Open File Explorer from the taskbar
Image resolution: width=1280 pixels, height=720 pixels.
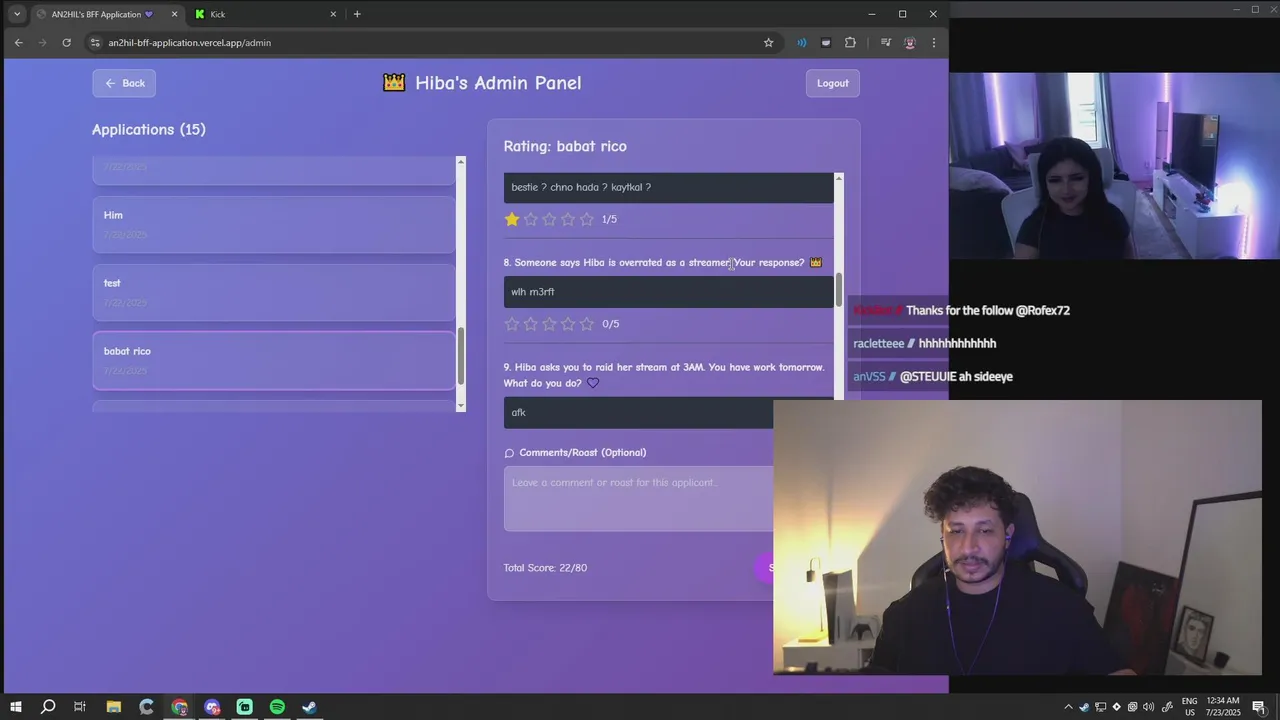[x=114, y=707]
